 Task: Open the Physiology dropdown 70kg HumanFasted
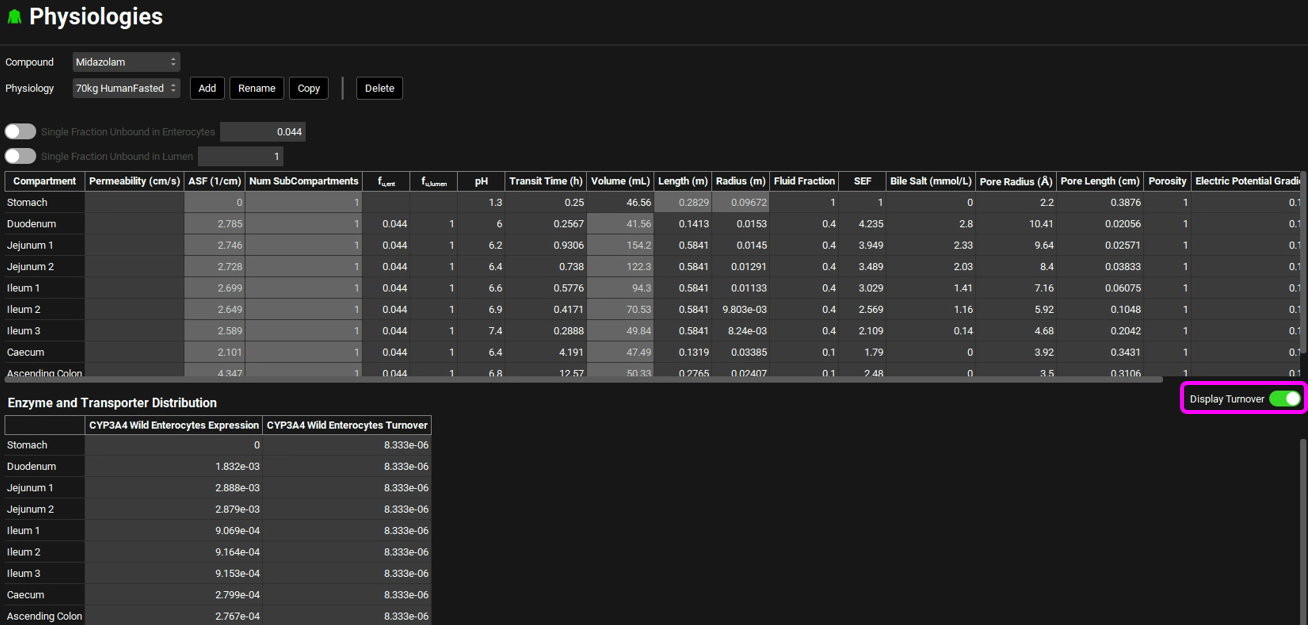(126, 88)
